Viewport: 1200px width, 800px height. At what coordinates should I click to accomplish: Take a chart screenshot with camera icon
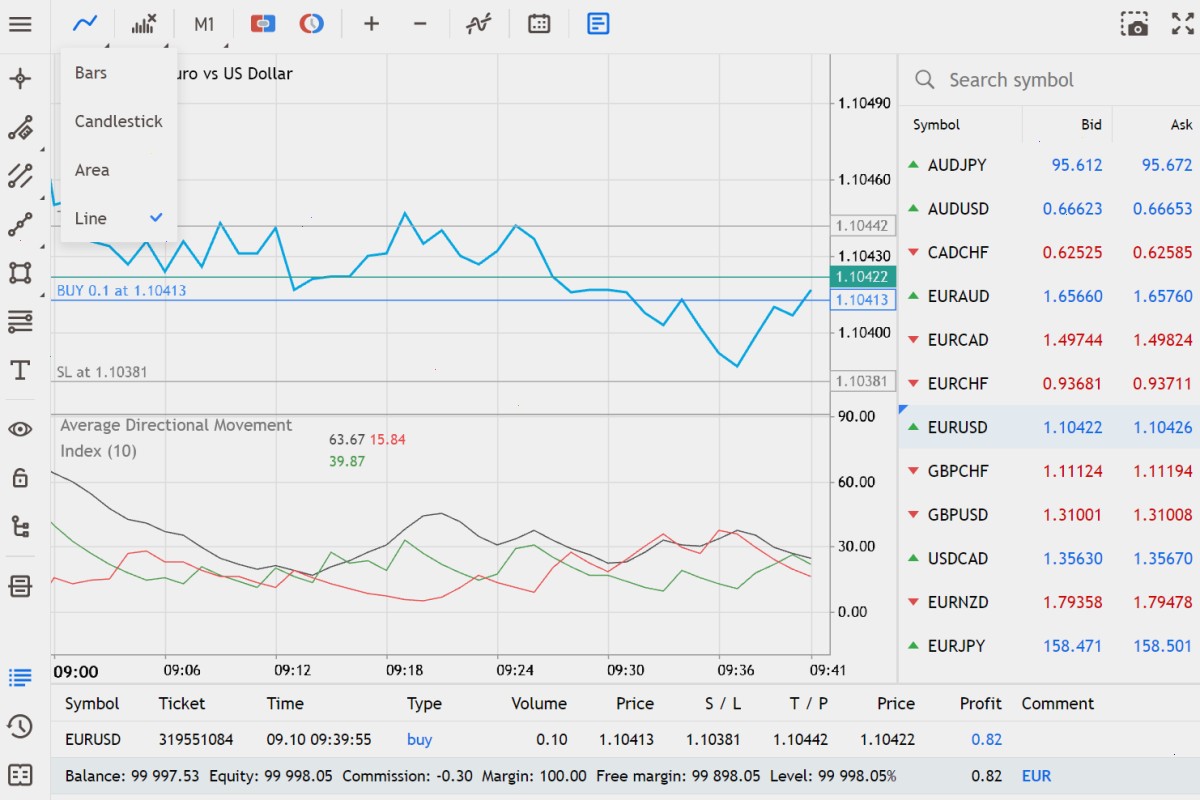point(1134,23)
